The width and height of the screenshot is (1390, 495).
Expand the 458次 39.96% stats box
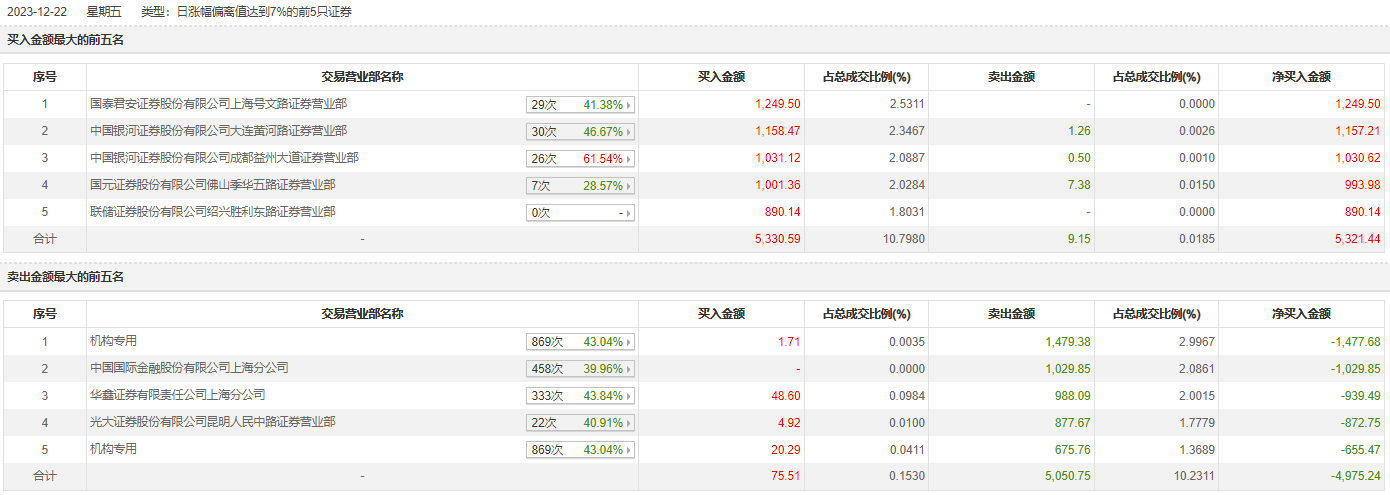[x=581, y=369]
